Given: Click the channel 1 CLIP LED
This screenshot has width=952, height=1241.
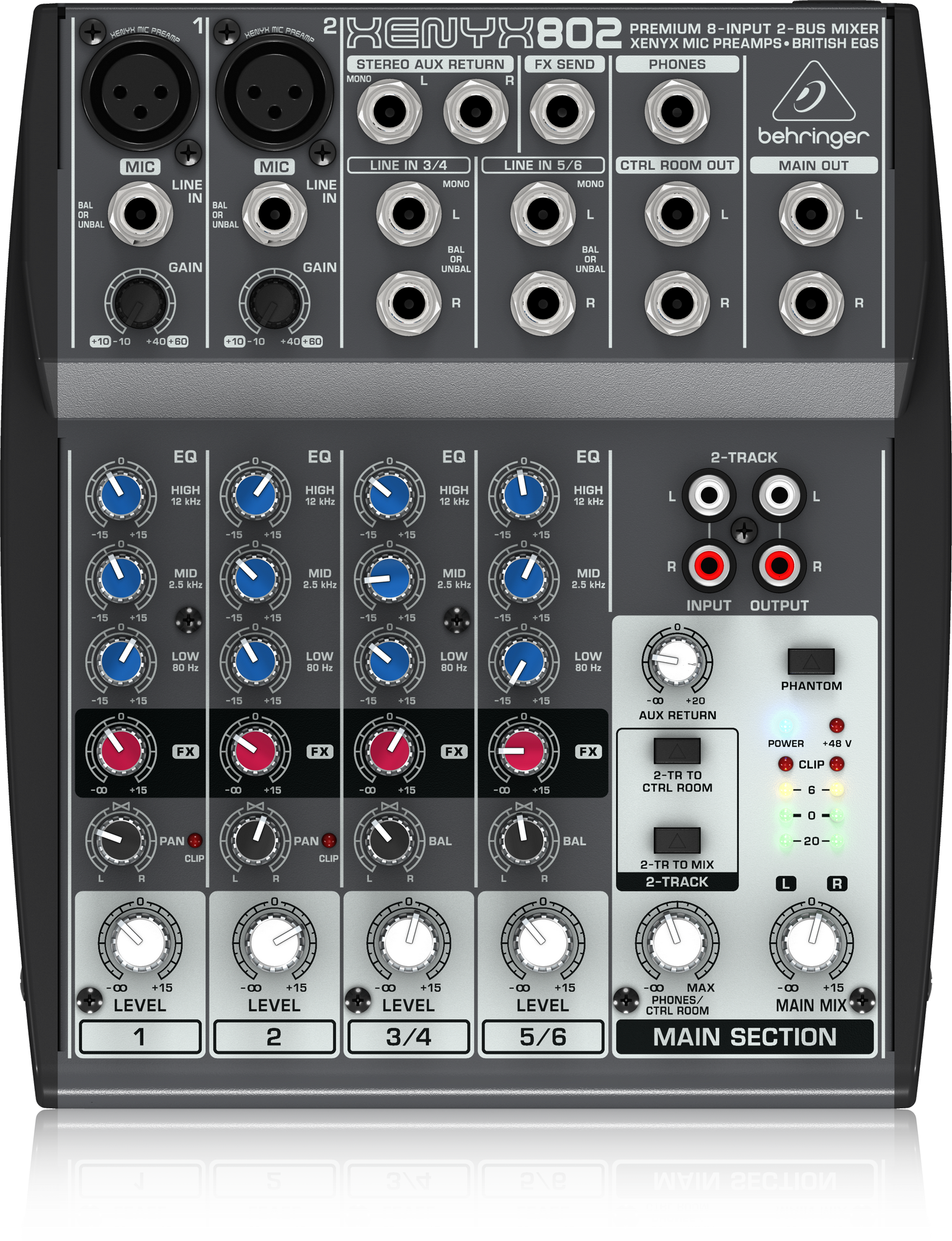Looking at the screenshot, I should click(x=195, y=841).
